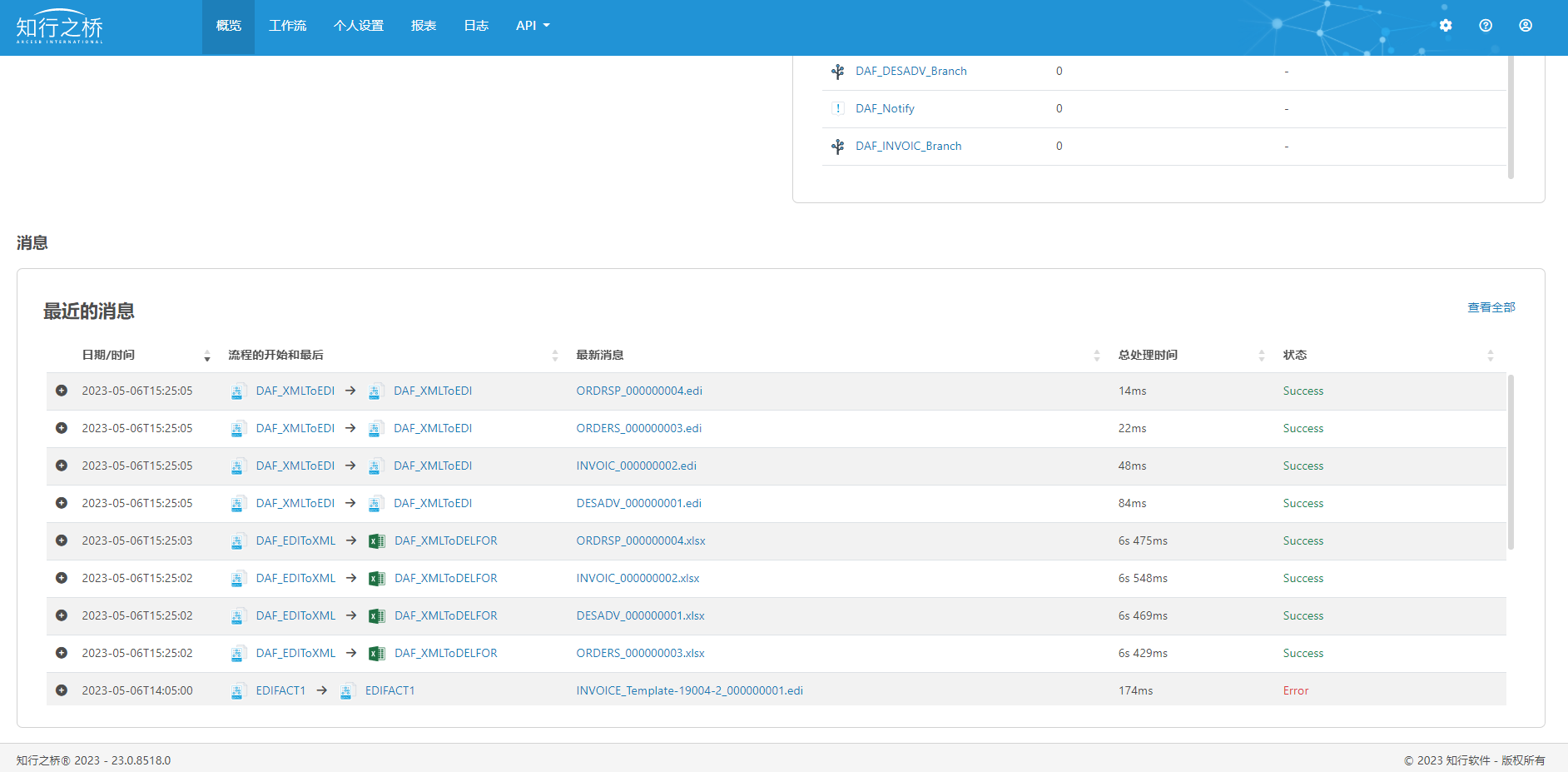This screenshot has width=1568, height=772.
Task: Click Excel icon in ORDERS_000000003.xlsx row
Action: click(x=377, y=654)
